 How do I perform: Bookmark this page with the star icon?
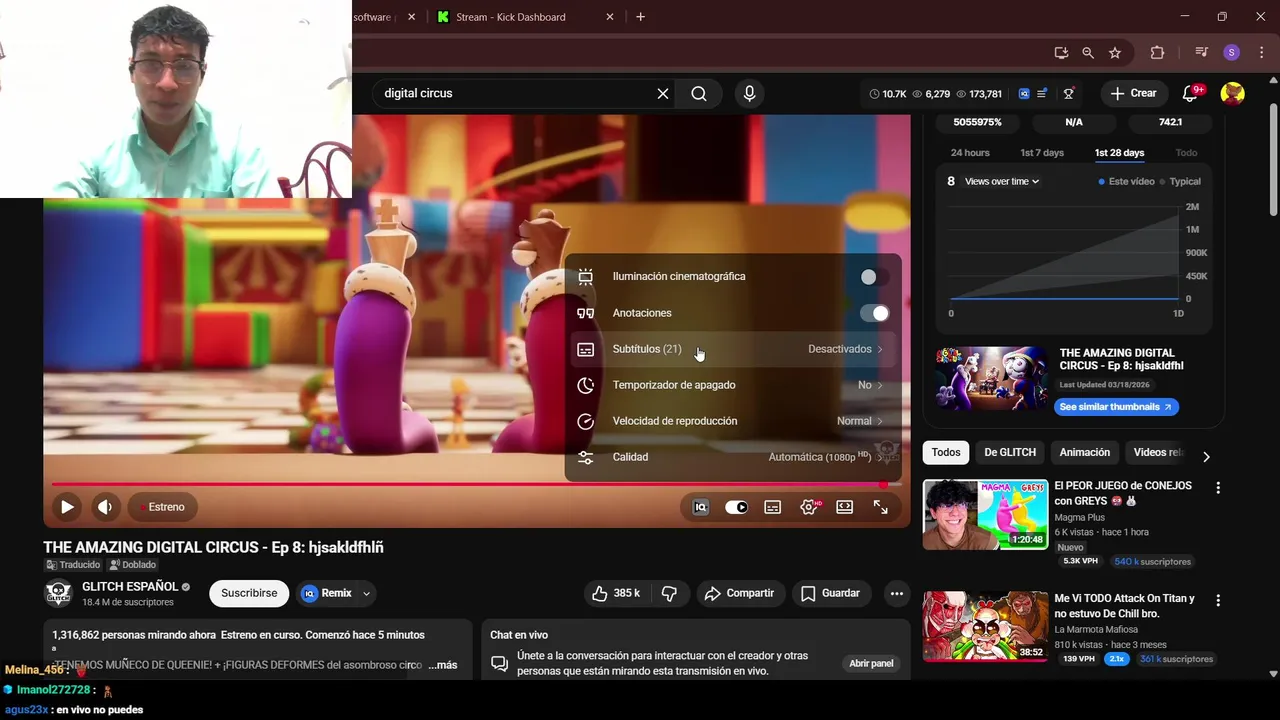coord(1115,53)
